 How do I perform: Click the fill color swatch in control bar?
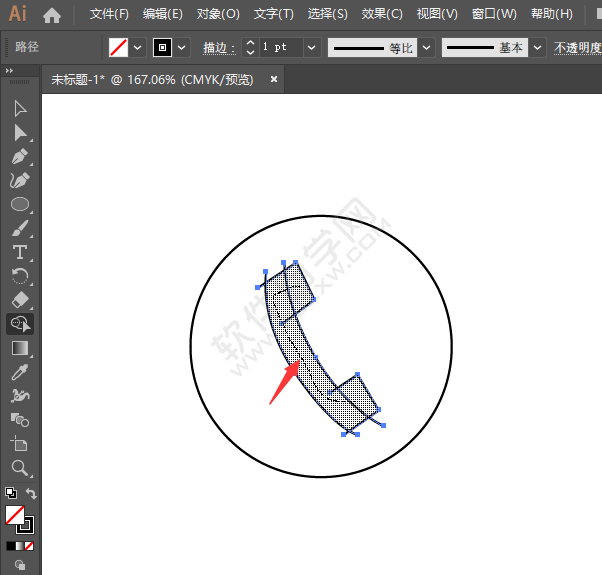(x=118, y=47)
